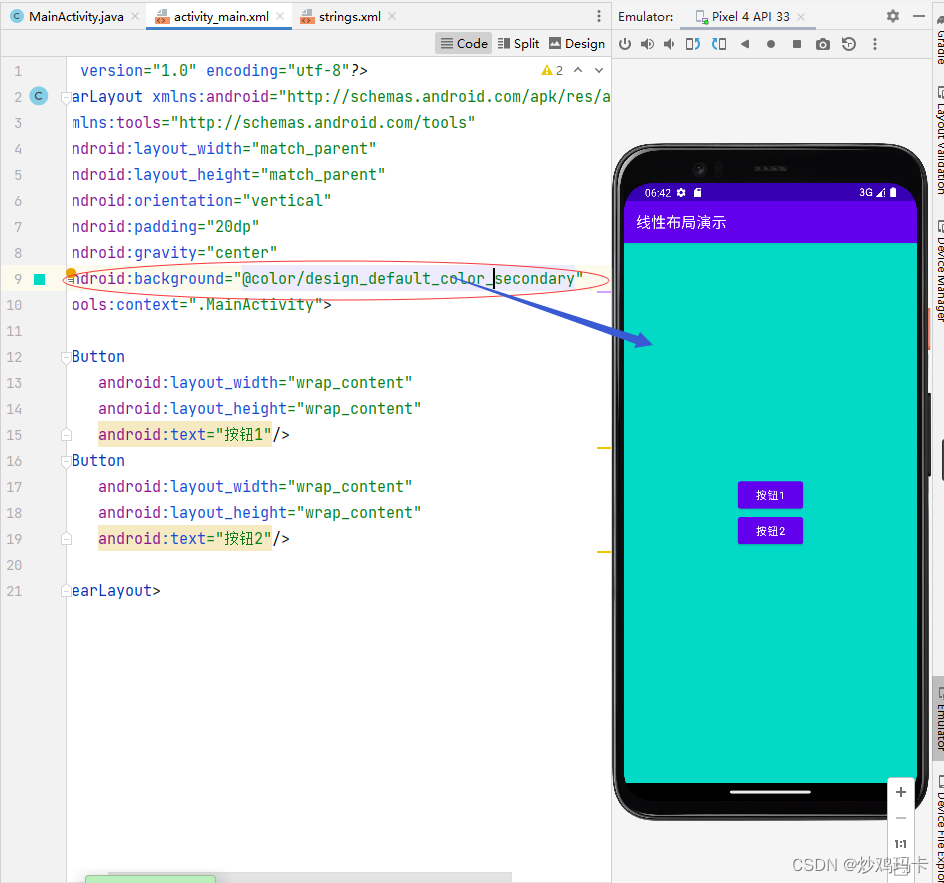Go to the previous highlighted problem

[x=578, y=70]
